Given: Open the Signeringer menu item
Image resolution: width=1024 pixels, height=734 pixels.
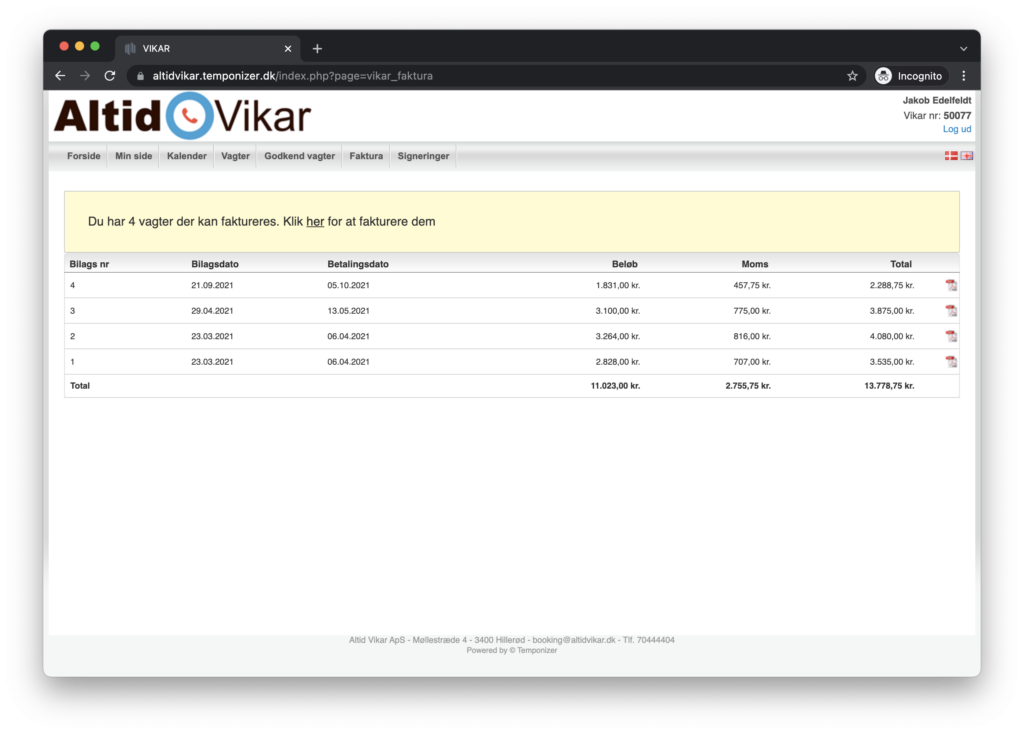Looking at the screenshot, I should [x=423, y=156].
